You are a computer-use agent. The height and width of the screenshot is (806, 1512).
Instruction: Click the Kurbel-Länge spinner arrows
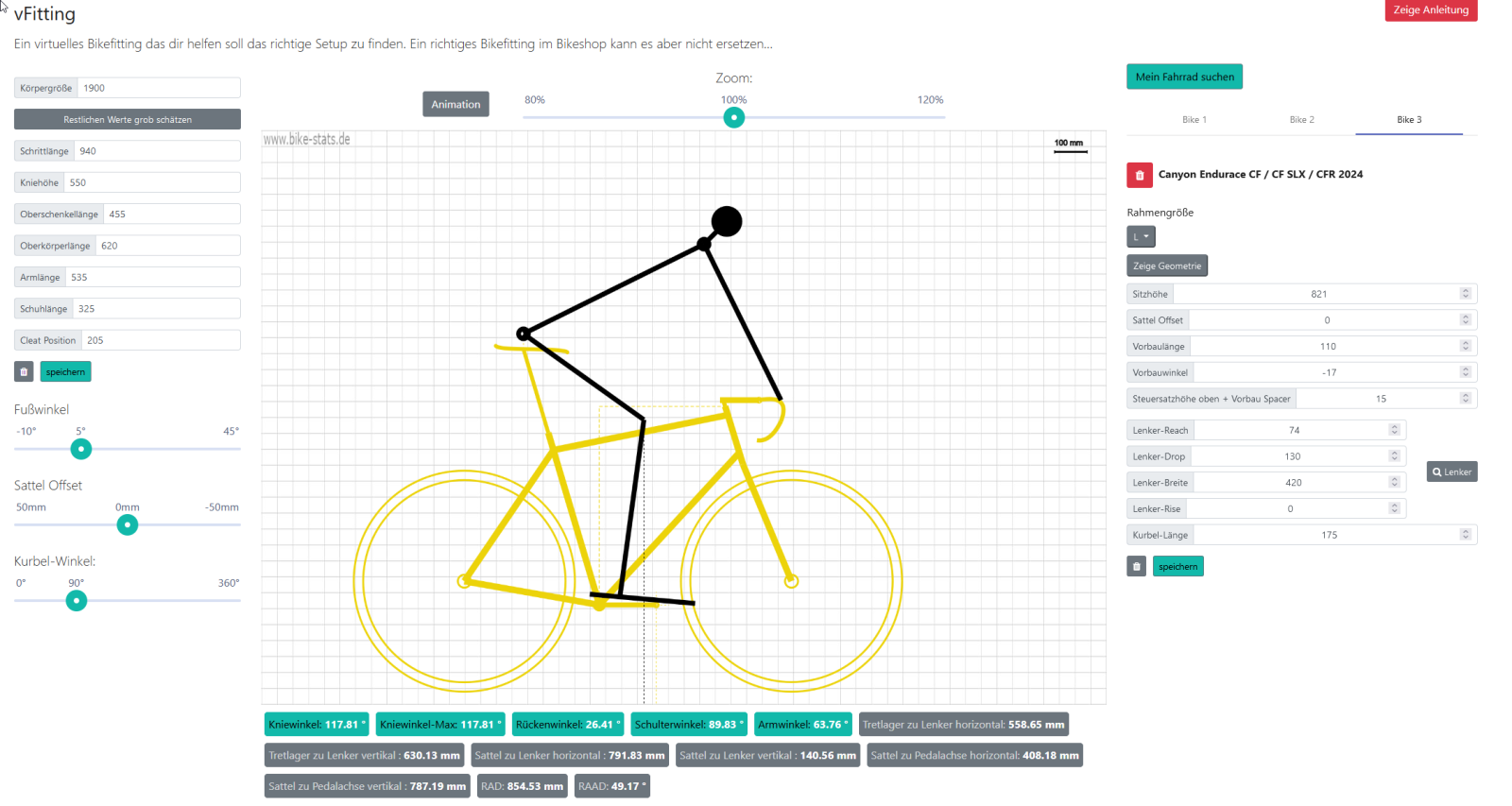[x=1465, y=535]
